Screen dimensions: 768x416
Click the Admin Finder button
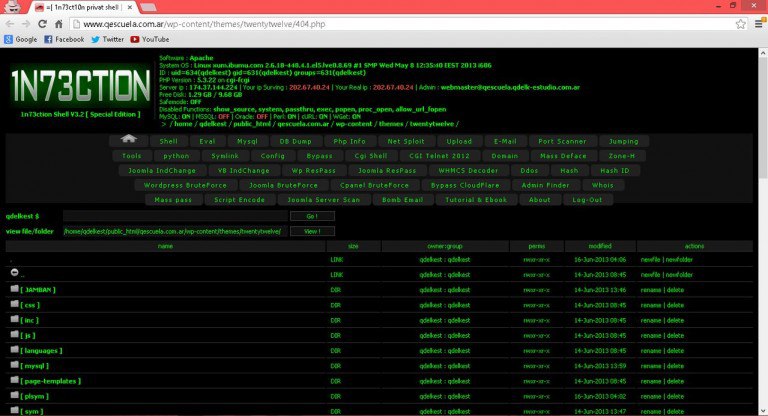click(x=546, y=185)
